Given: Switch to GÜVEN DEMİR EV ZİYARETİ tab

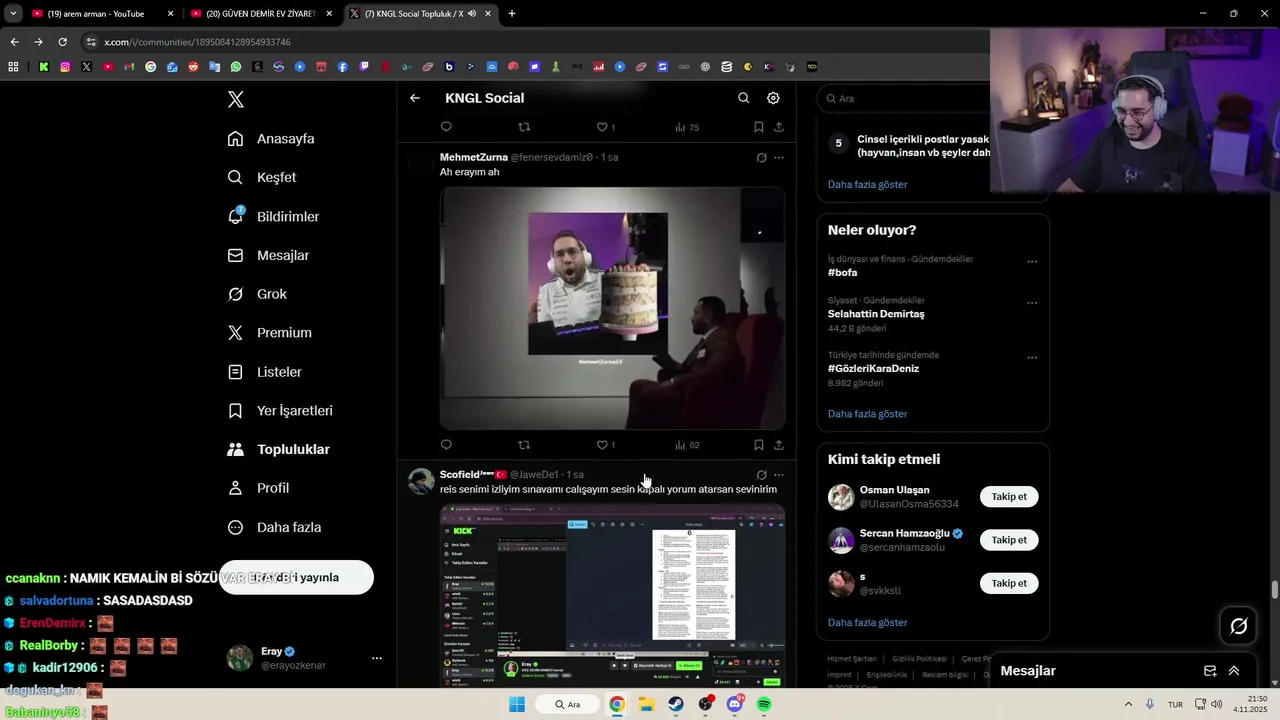Looking at the screenshot, I should [262, 14].
